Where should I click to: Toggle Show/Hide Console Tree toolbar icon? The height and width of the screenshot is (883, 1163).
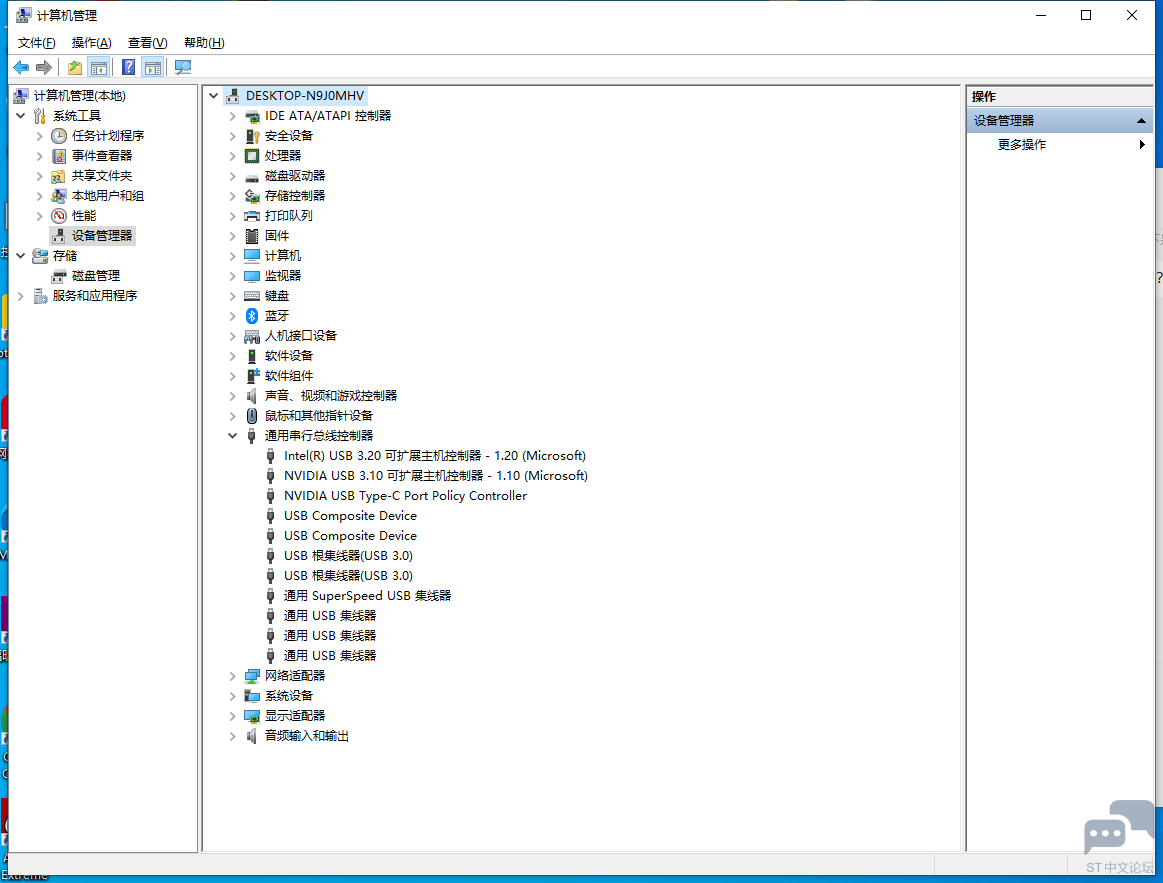98,68
